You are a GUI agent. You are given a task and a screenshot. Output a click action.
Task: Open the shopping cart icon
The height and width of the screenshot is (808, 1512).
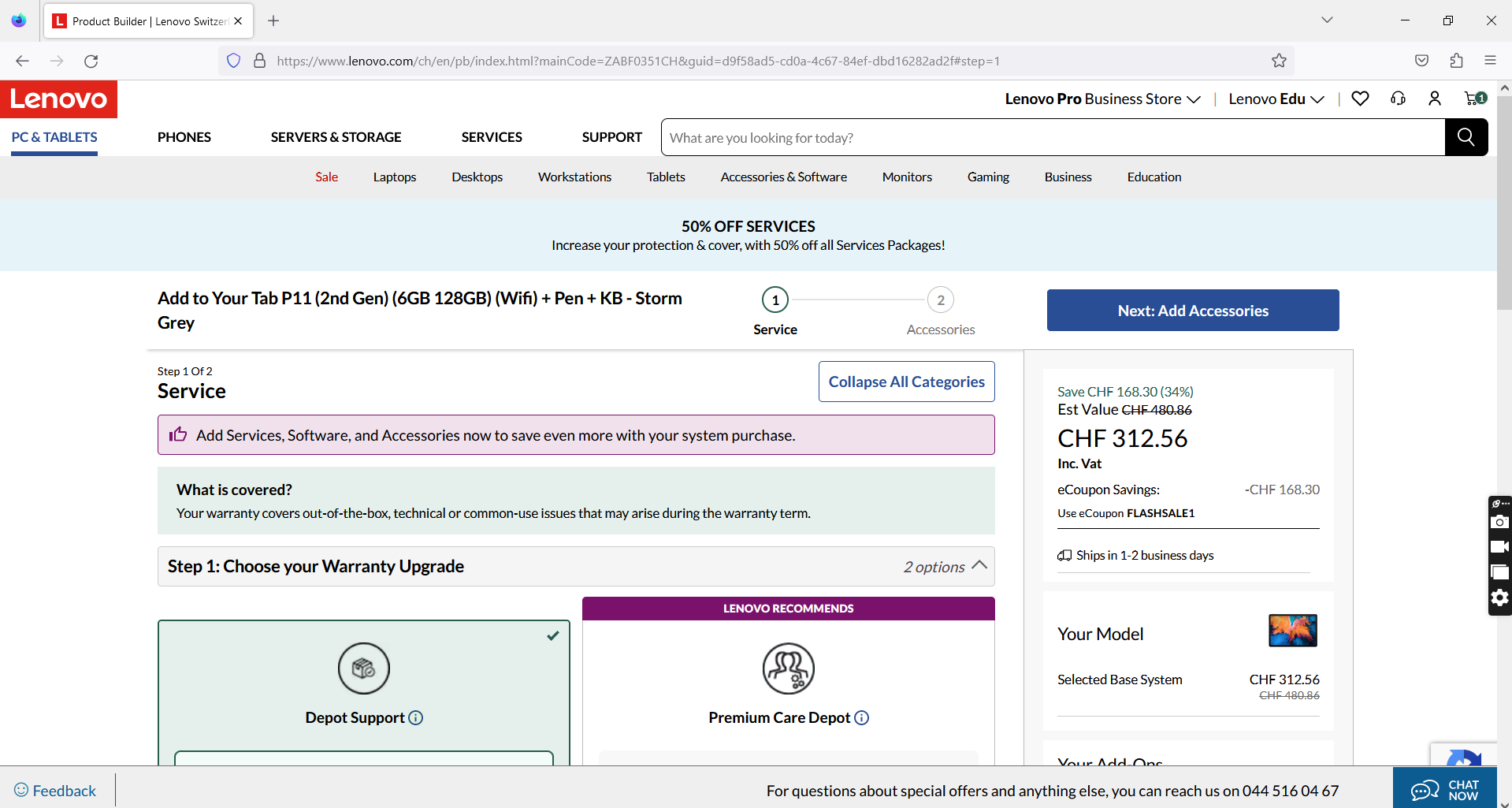click(x=1472, y=98)
